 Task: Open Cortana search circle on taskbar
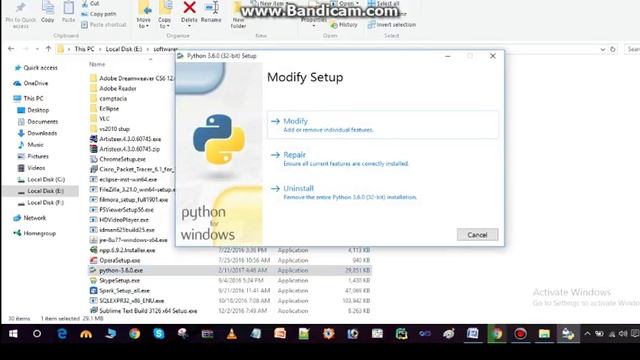37,334
